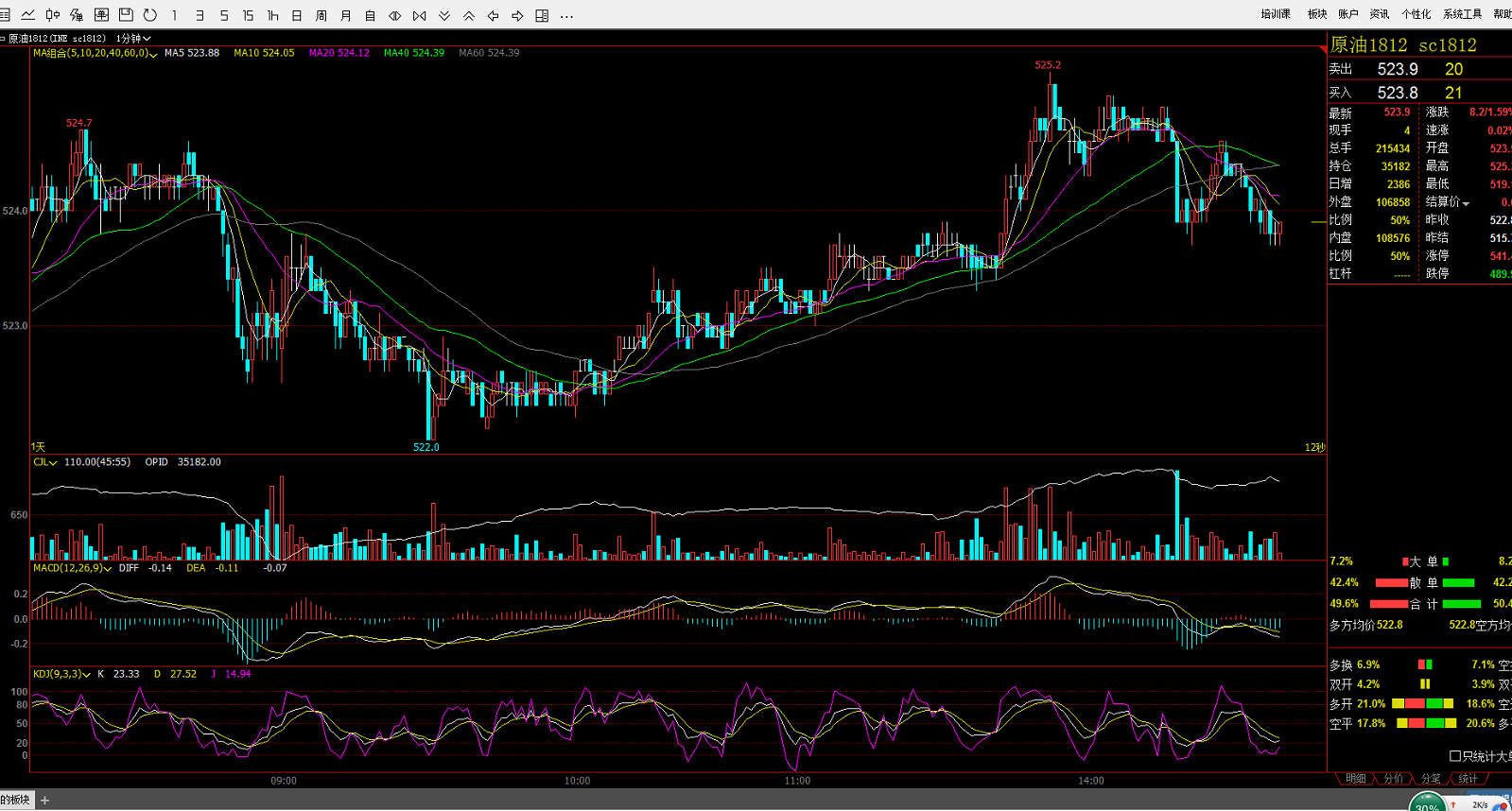Open the 1分钟 period dropdown
This screenshot has height=811, width=1512.
(x=133, y=39)
